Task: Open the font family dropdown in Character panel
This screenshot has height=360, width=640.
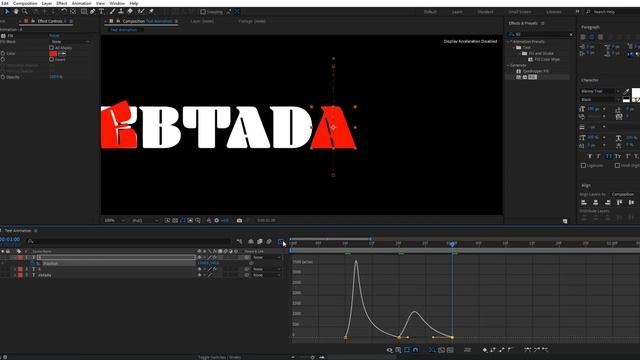Action: 600,91
